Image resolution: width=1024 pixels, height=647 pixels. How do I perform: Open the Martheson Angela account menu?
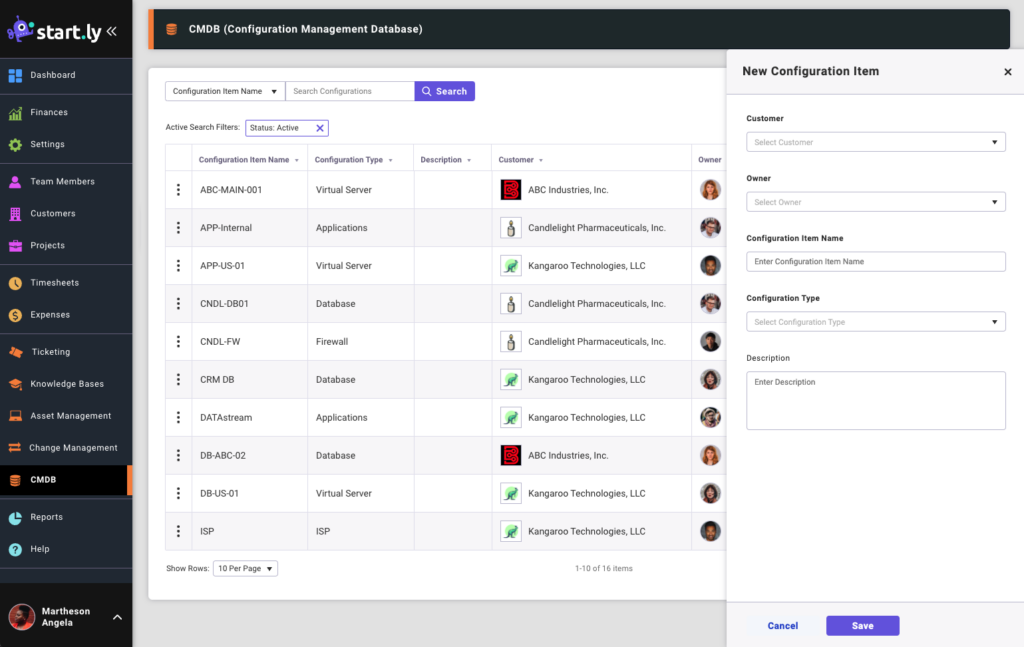(x=66, y=615)
